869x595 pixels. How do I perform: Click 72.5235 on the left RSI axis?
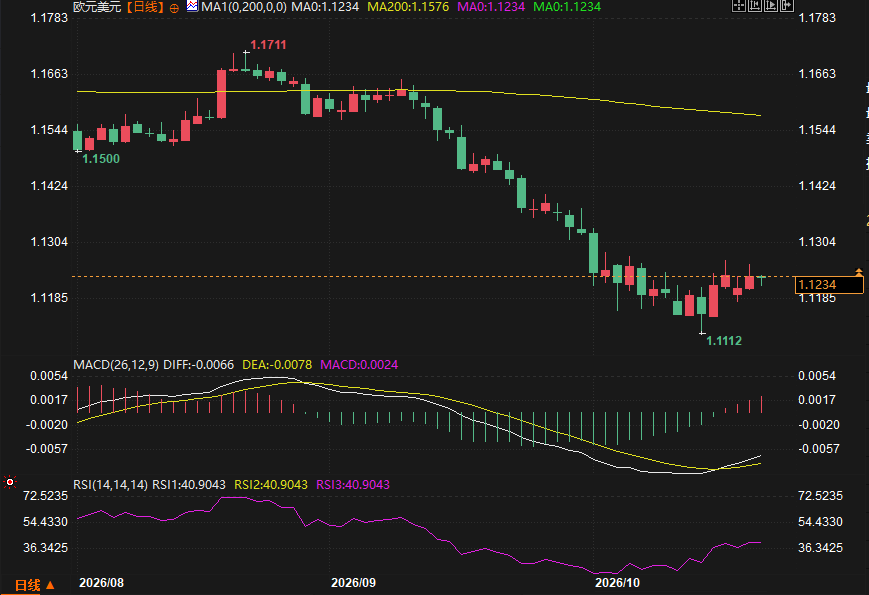pos(45,496)
